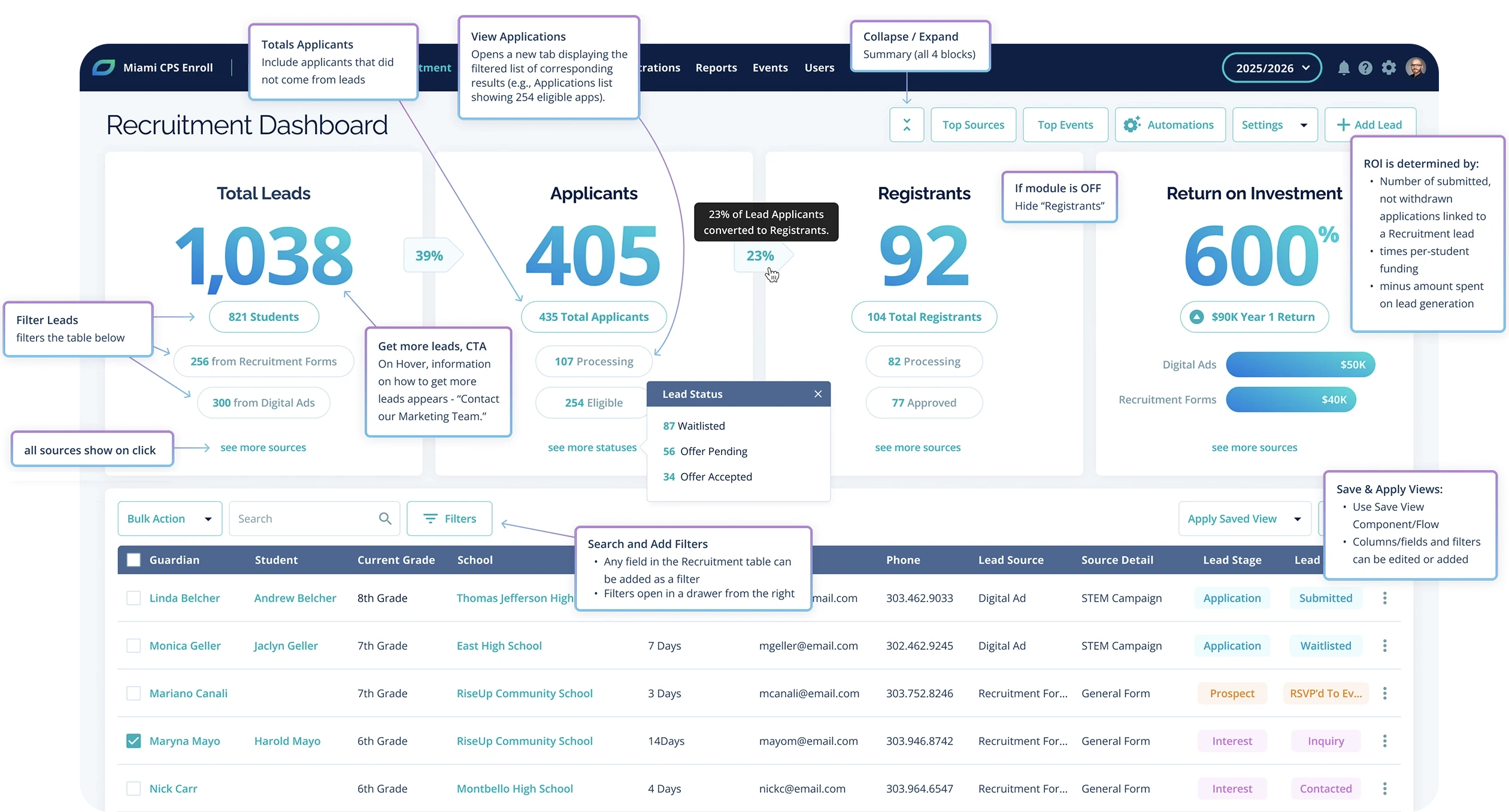Click the Miami CPS Enroll logo
The height and width of the screenshot is (812, 1509).
tap(104, 68)
